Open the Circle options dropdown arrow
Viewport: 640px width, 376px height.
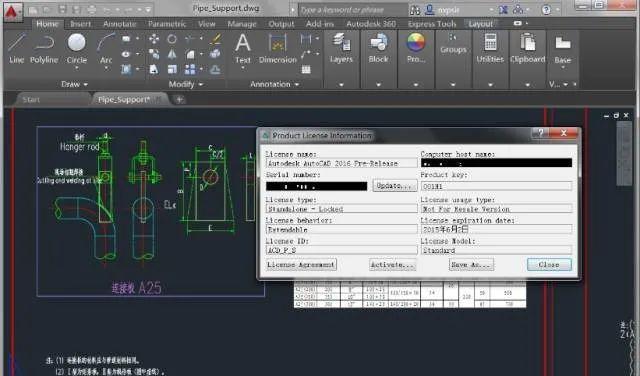point(77,68)
